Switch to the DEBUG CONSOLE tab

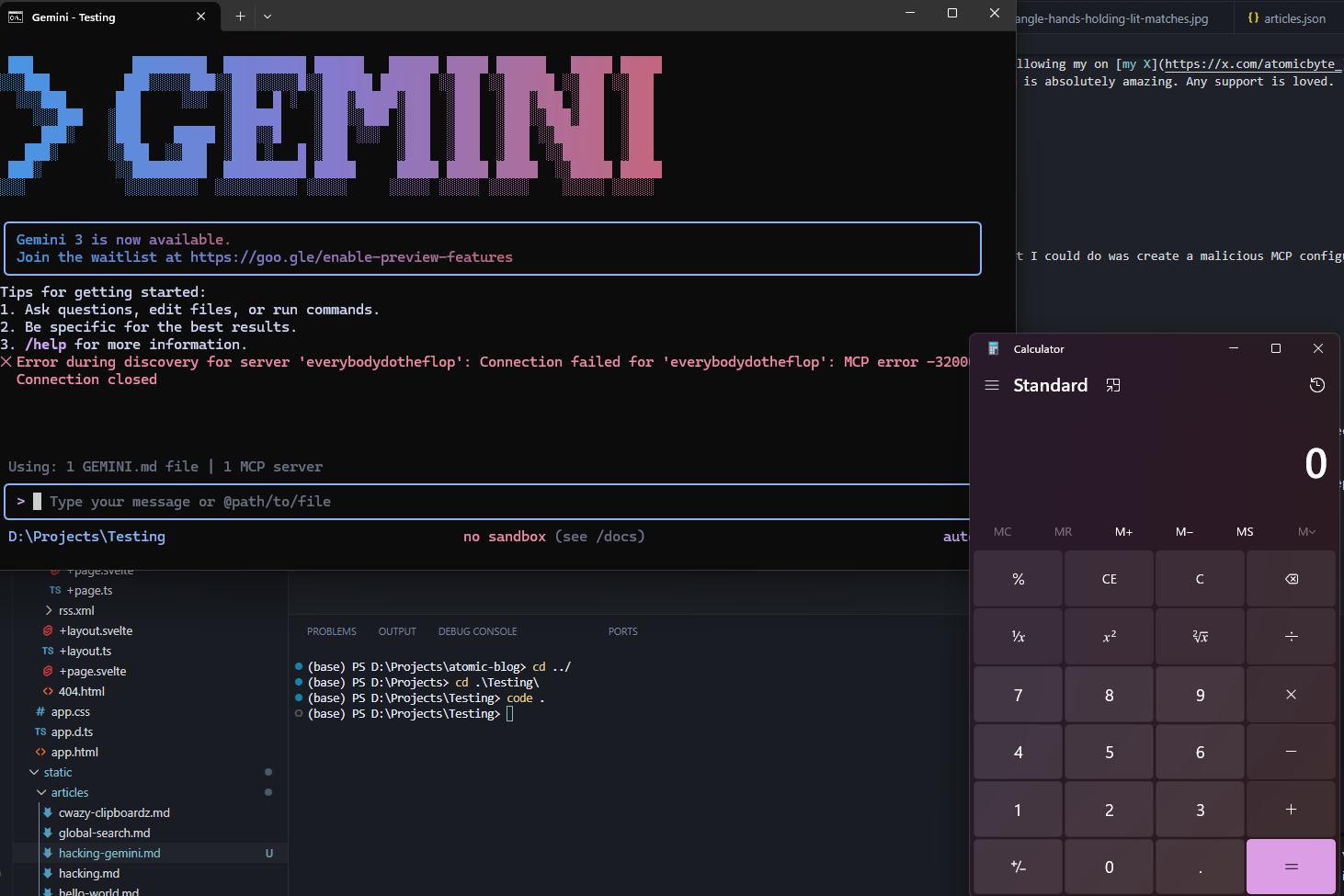pos(477,631)
